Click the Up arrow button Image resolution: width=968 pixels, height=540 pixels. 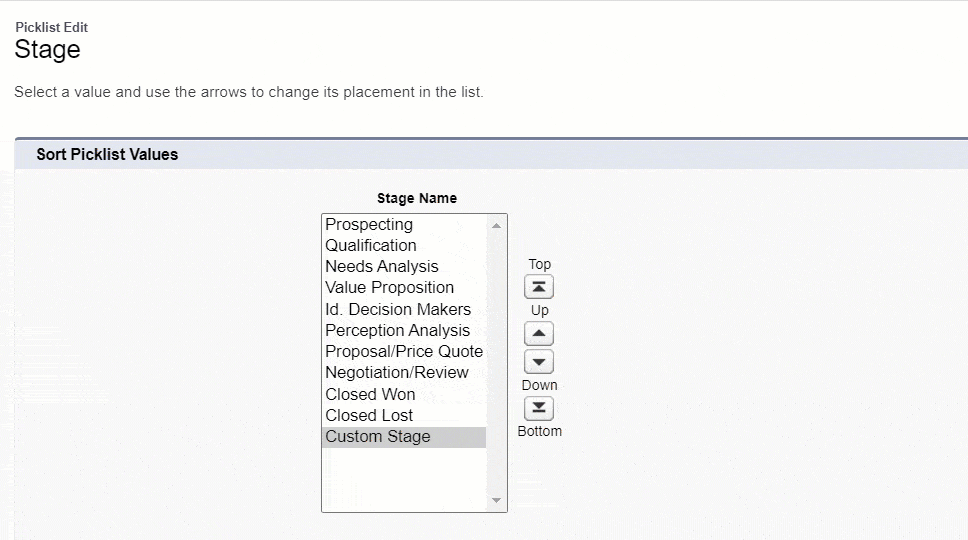(x=539, y=334)
